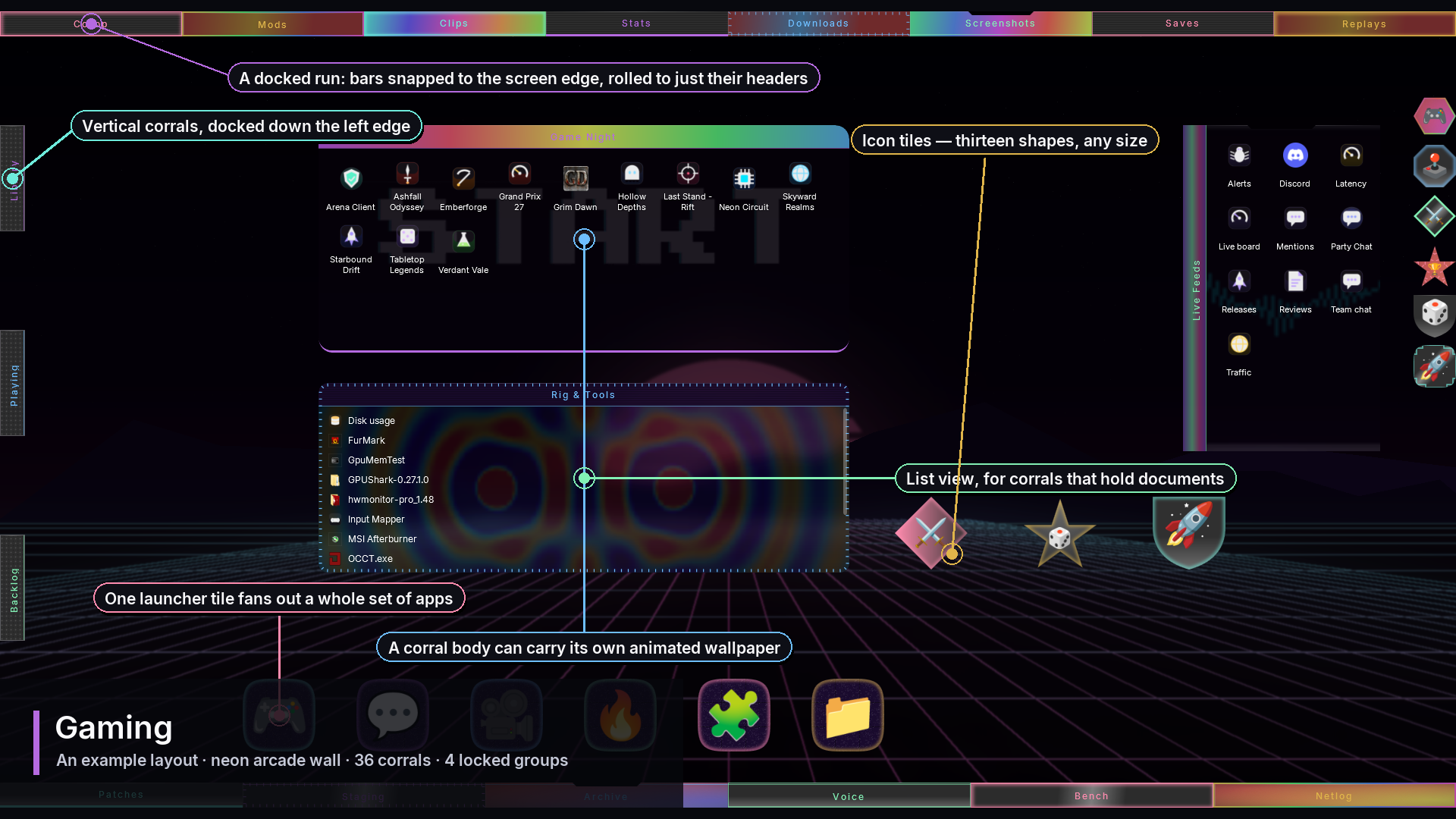The image size is (1456, 819).
Task: Click the Rig & Tools list scrollbar
Action: click(846, 462)
